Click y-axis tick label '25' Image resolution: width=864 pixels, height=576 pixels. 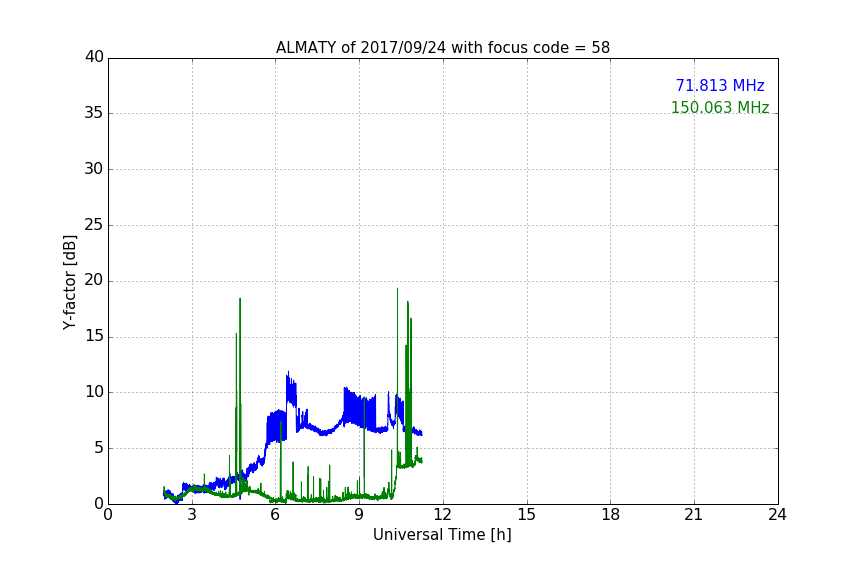[94, 225]
